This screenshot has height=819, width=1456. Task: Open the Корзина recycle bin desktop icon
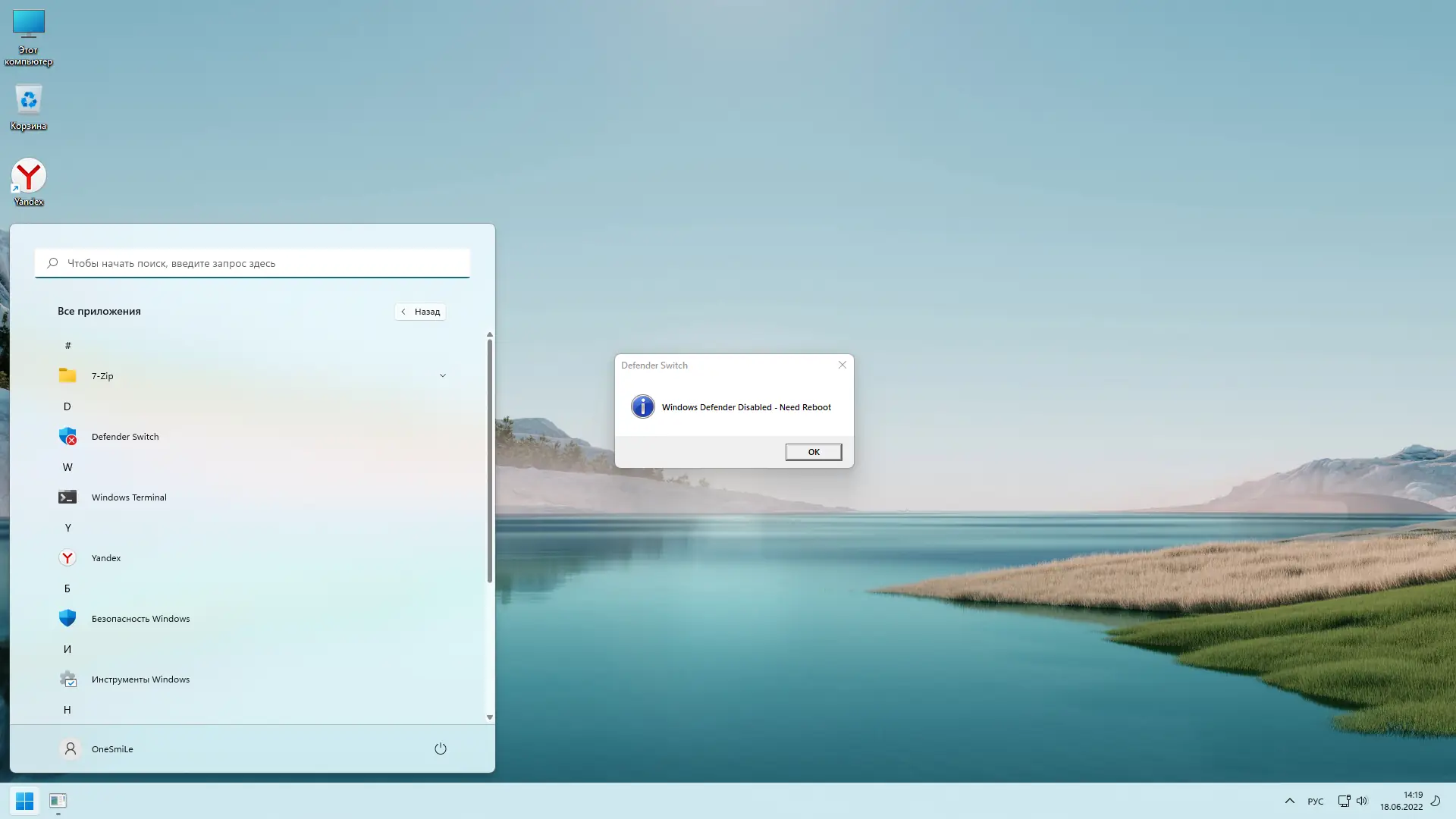pos(29,106)
